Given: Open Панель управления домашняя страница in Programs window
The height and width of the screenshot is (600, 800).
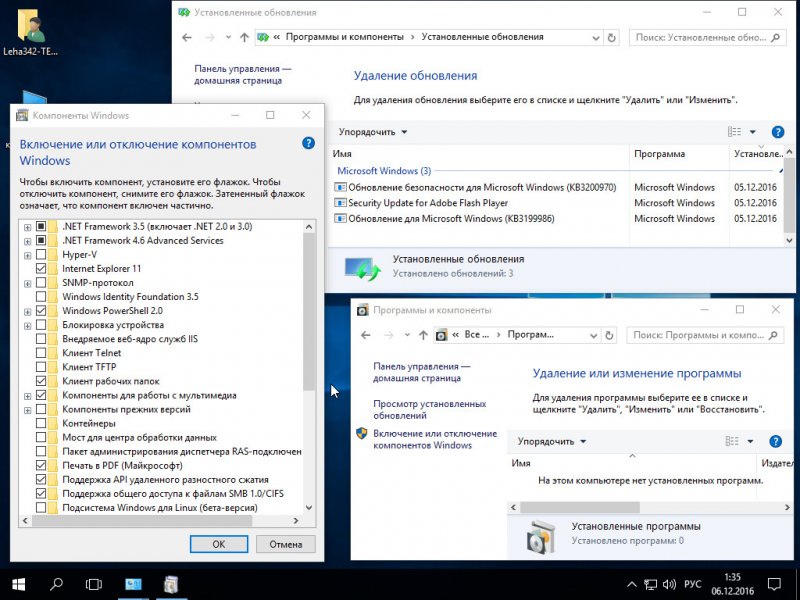Looking at the screenshot, I should coord(421,372).
